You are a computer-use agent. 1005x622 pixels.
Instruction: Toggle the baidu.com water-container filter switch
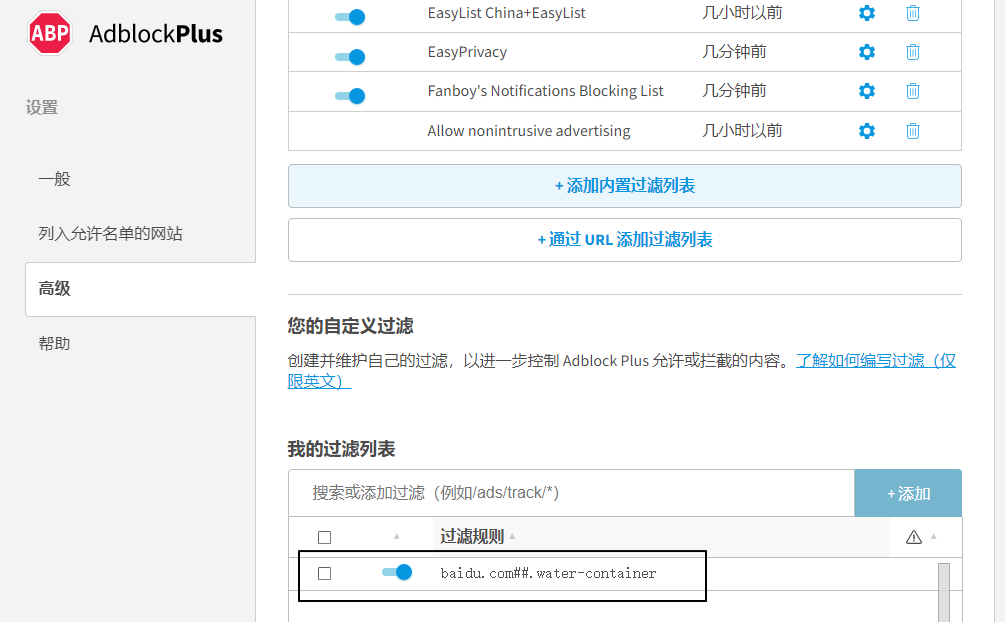tap(397, 572)
